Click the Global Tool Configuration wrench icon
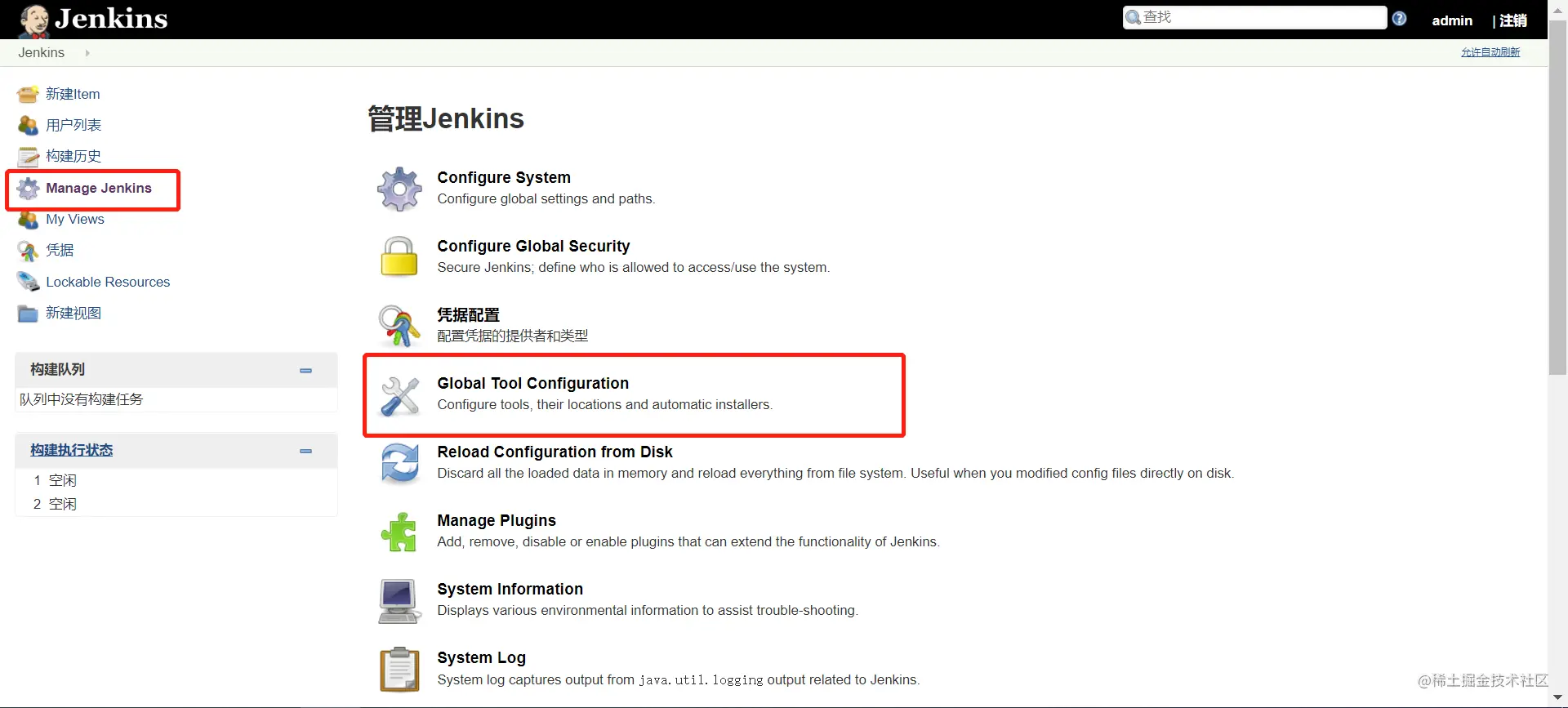Image resolution: width=1568 pixels, height=708 pixels. (399, 395)
